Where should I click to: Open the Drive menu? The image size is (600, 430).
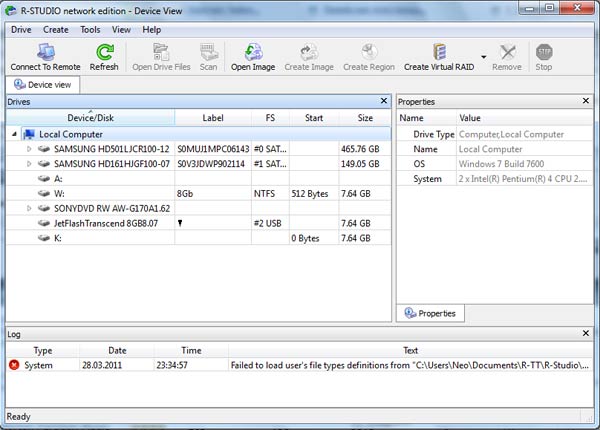click(21, 30)
